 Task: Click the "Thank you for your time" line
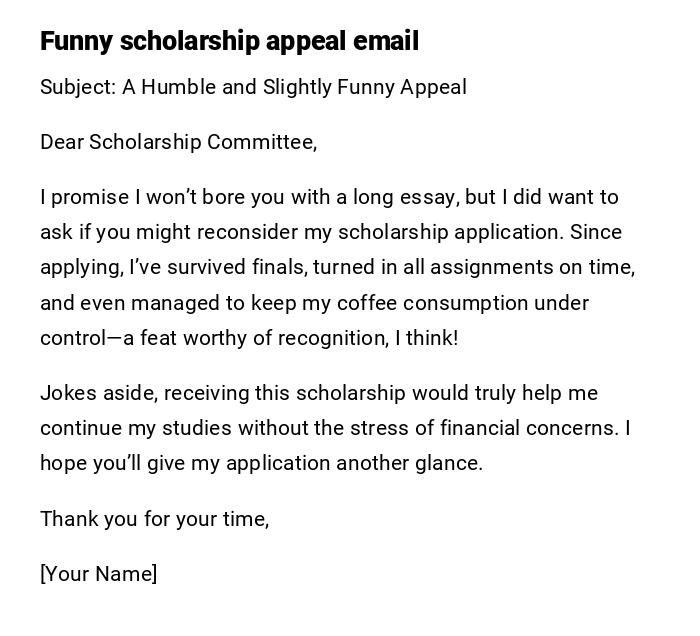[x=154, y=519]
